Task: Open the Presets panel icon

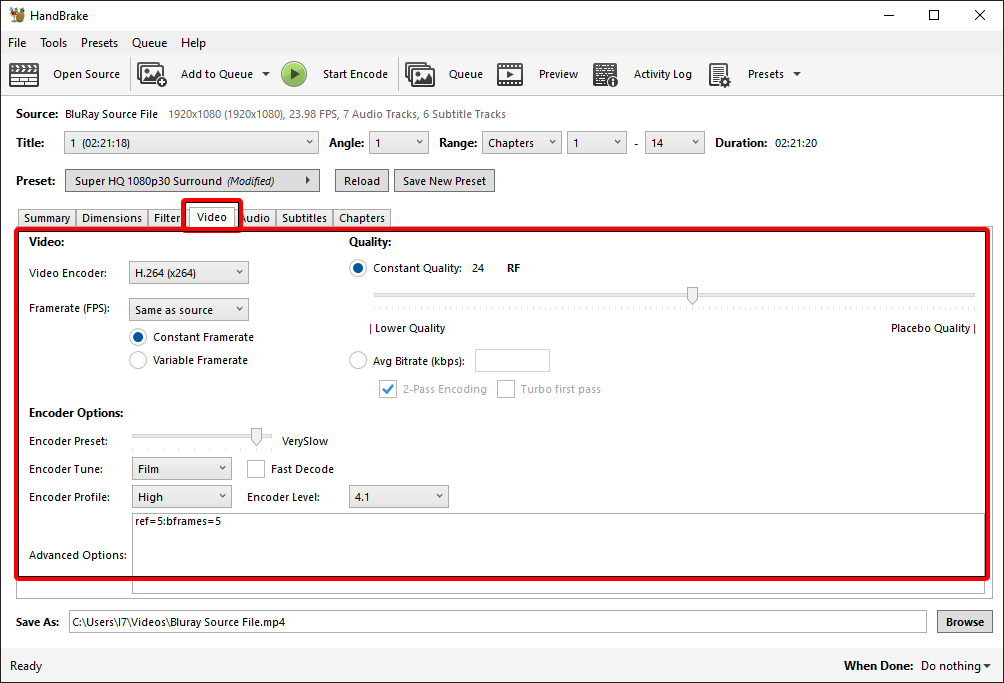Action: 719,74
